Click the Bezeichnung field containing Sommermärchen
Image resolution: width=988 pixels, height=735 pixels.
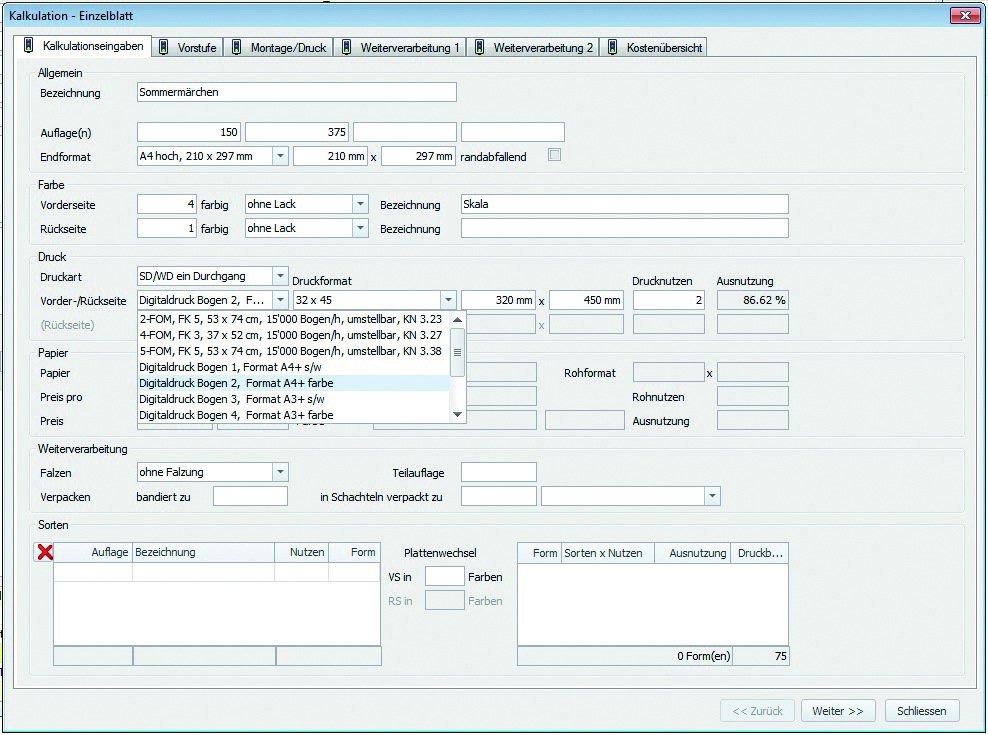click(x=296, y=92)
